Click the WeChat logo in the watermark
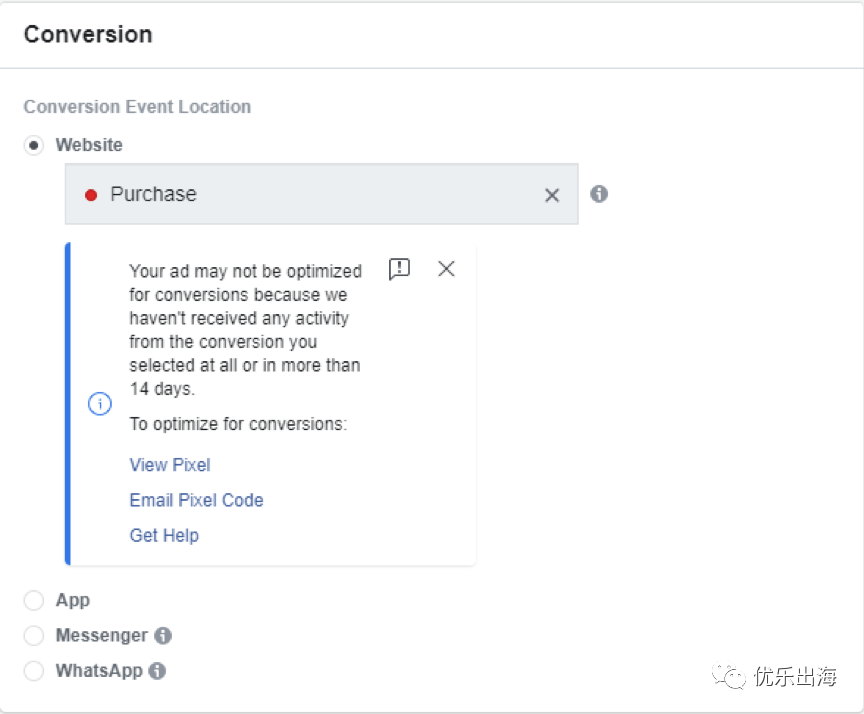The image size is (864, 714). click(730, 677)
